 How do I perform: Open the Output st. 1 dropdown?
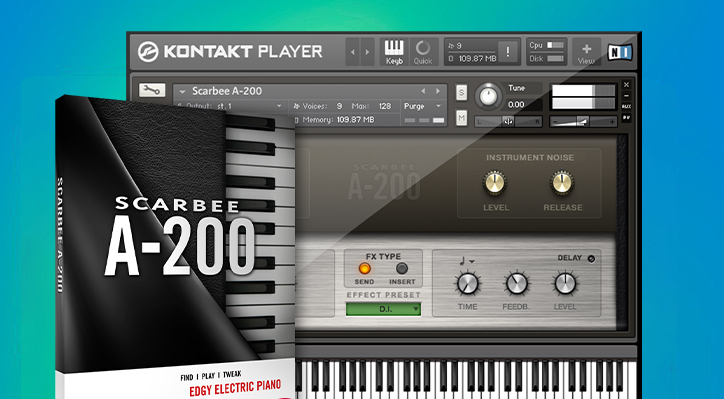(279, 106)
